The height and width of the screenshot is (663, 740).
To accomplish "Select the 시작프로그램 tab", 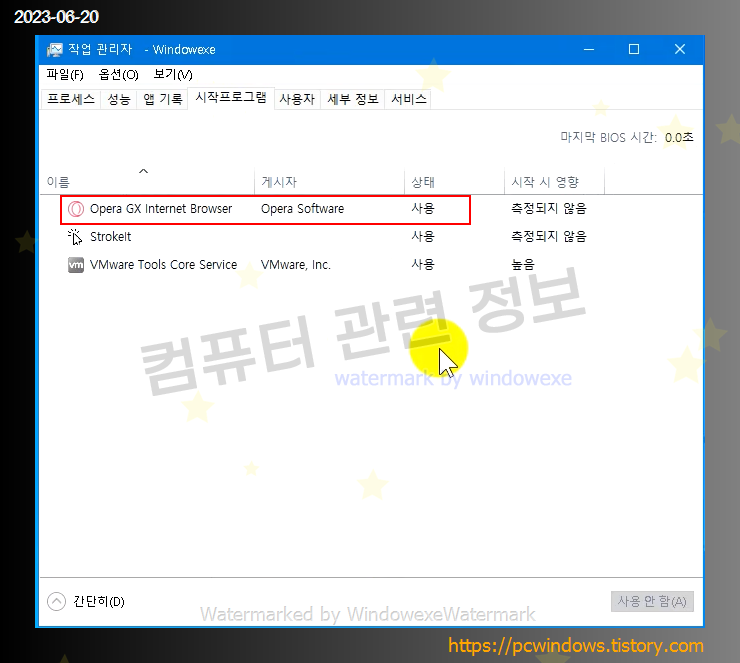I will point(231,98).
